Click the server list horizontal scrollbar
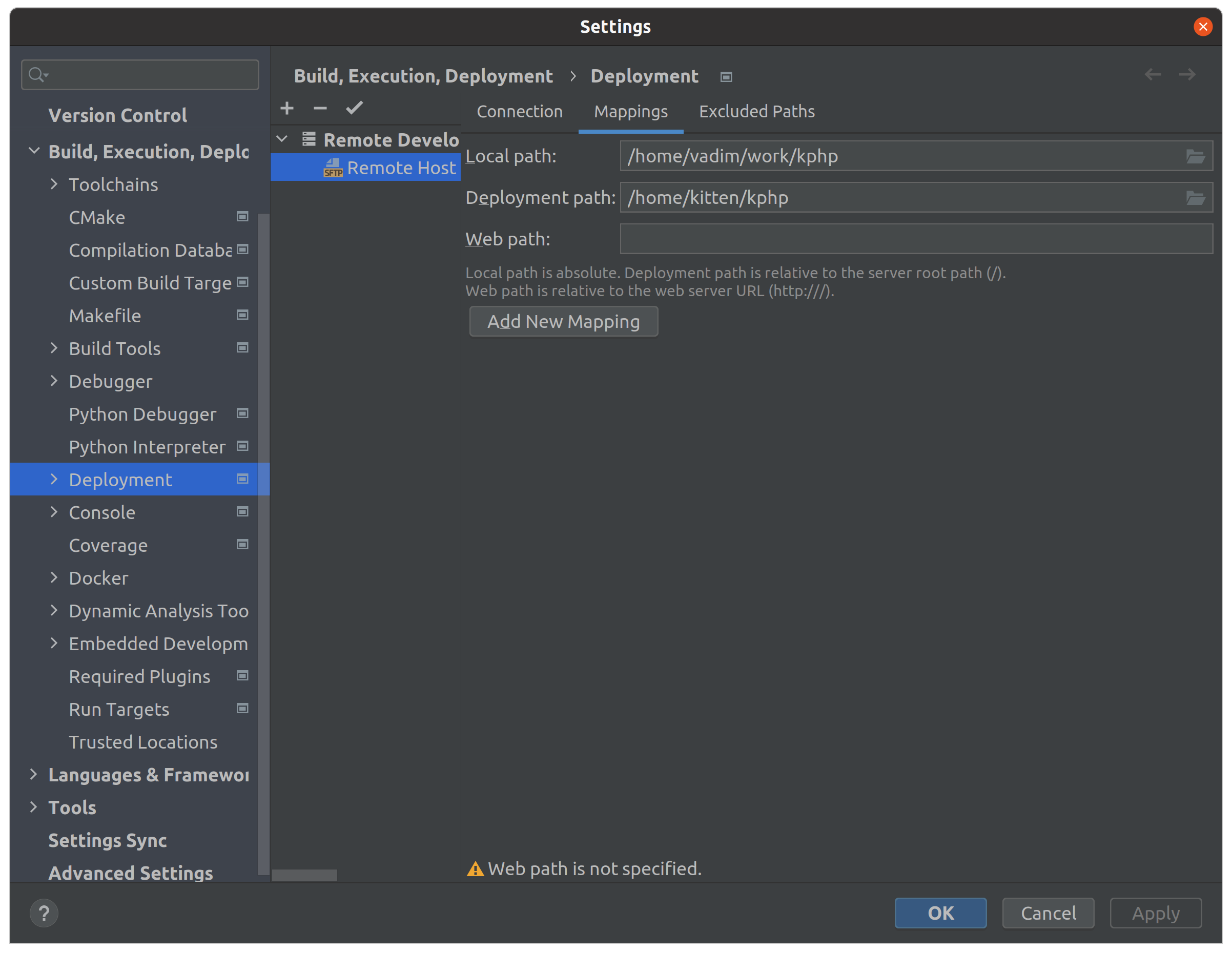This screenshot has width=1232, height=953. click(304, 875)
